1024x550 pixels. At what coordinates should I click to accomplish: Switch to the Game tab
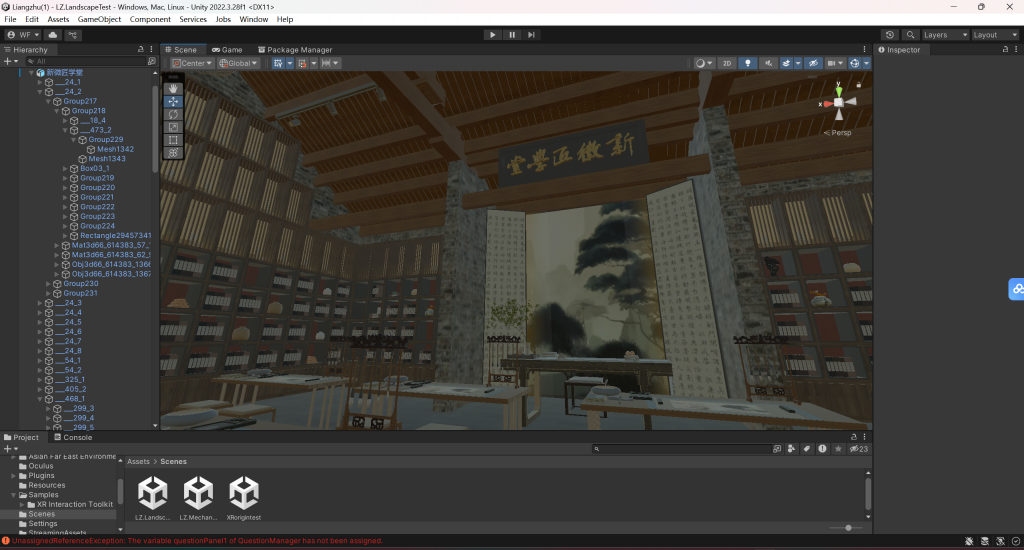227,50
